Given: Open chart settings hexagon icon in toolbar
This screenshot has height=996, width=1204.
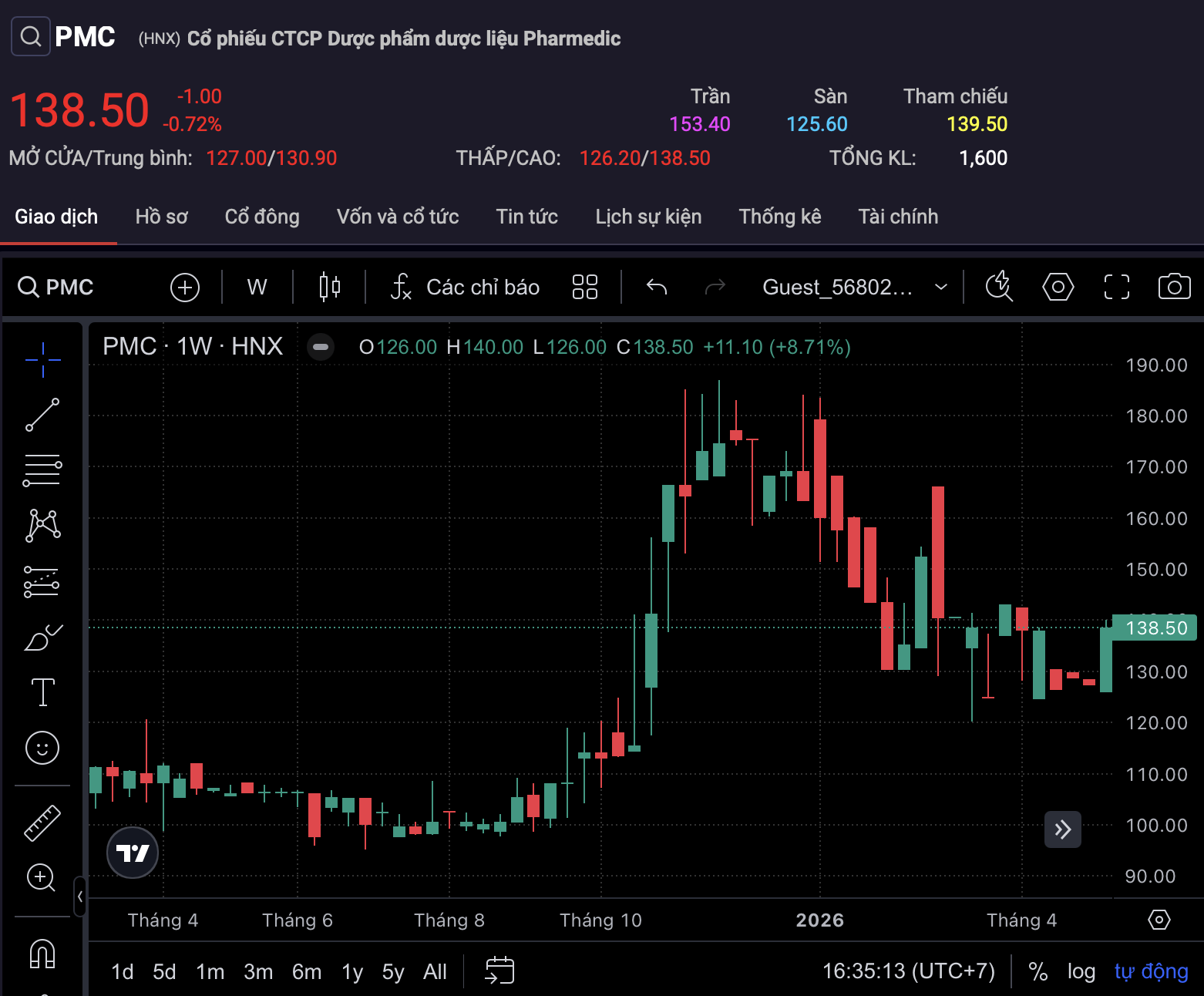Looking at the screenshot, I should click(x=1058, y=288).
